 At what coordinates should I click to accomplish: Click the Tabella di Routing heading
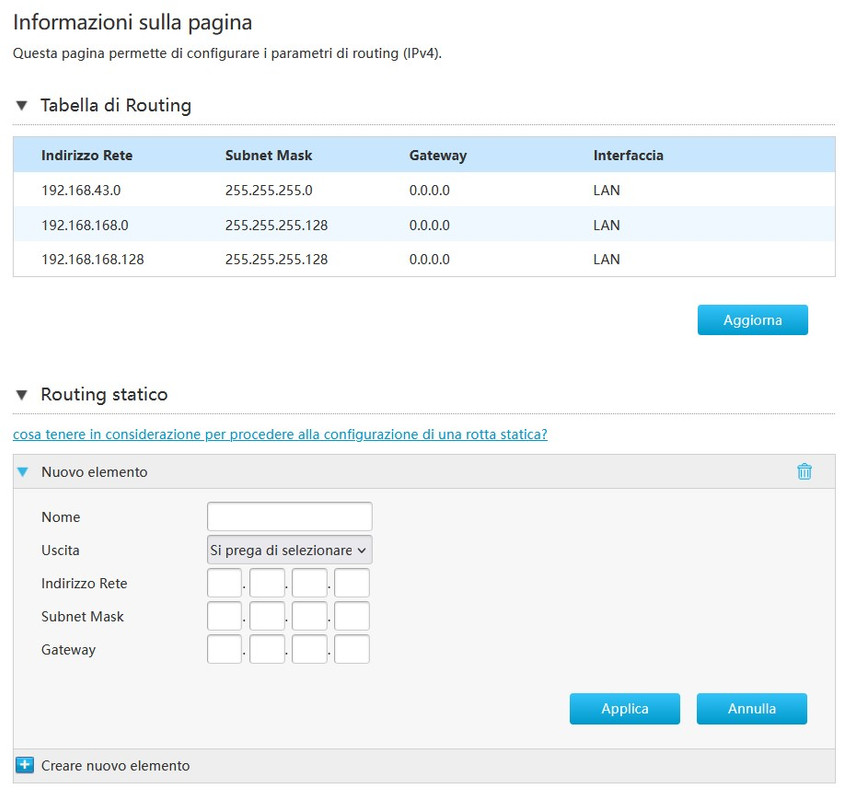click(x=116, y=106)
